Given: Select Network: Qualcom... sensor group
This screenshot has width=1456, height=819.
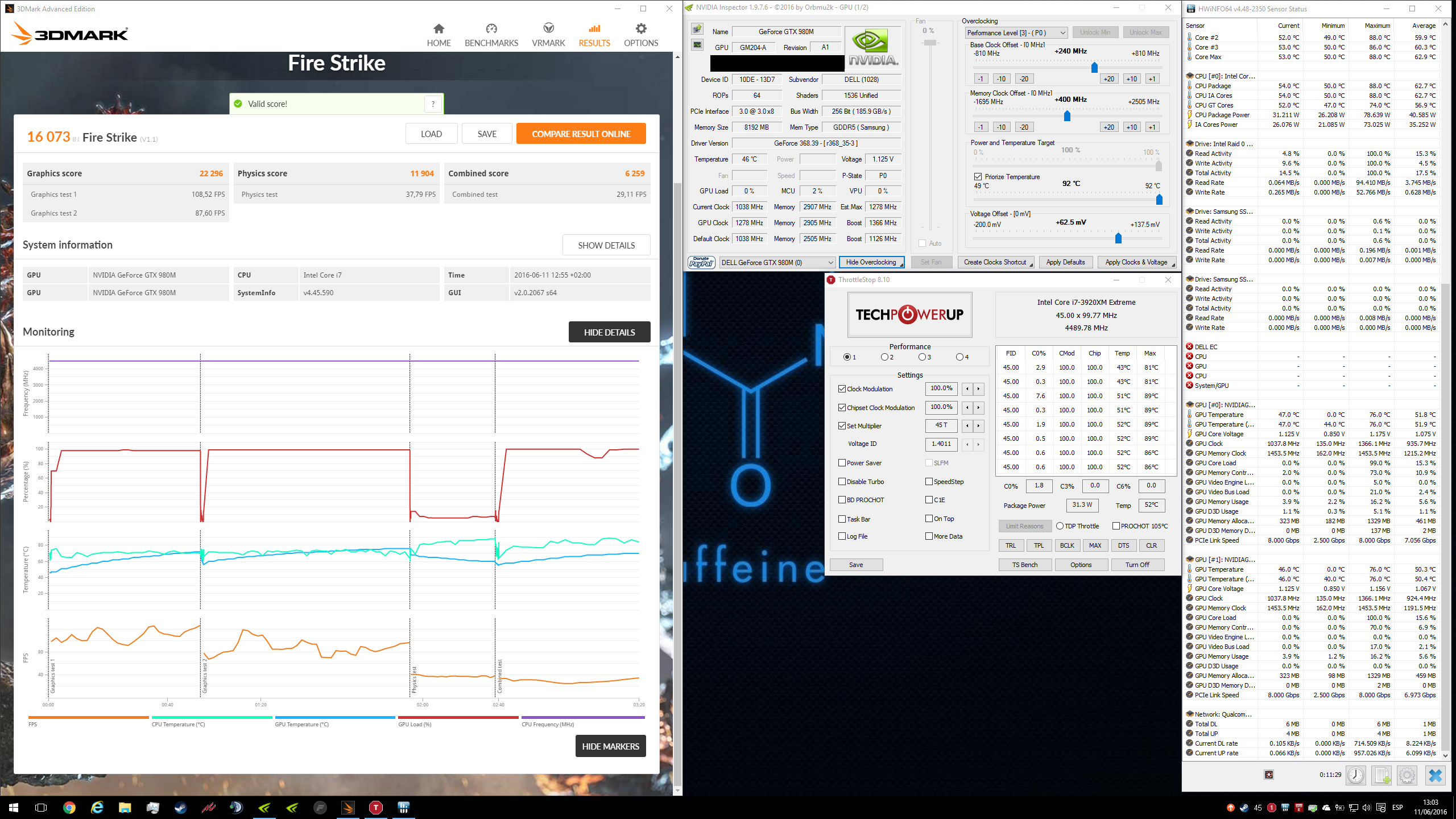Looking at the screenshot, I should pyautogui.click(x=1223, y=714).
